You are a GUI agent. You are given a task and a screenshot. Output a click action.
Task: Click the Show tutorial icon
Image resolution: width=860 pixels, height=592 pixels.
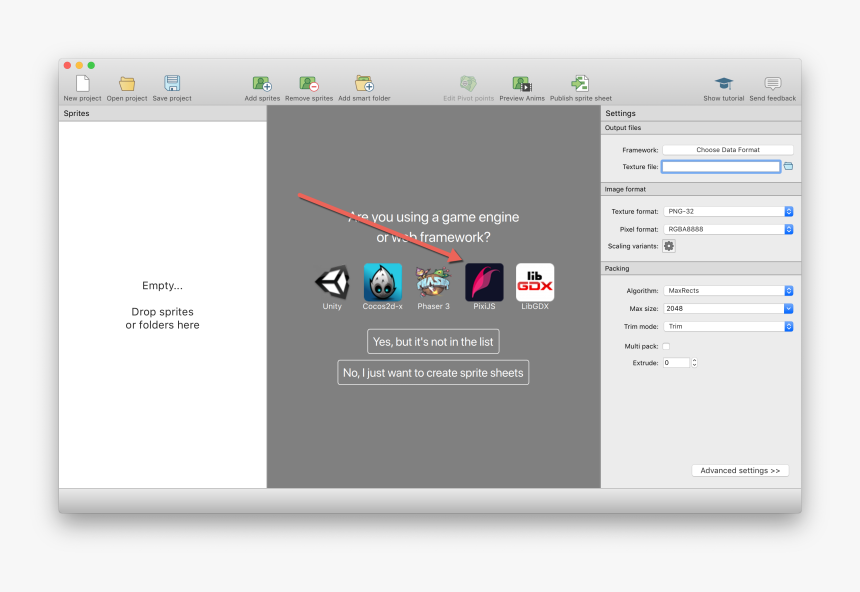[723, 84]
